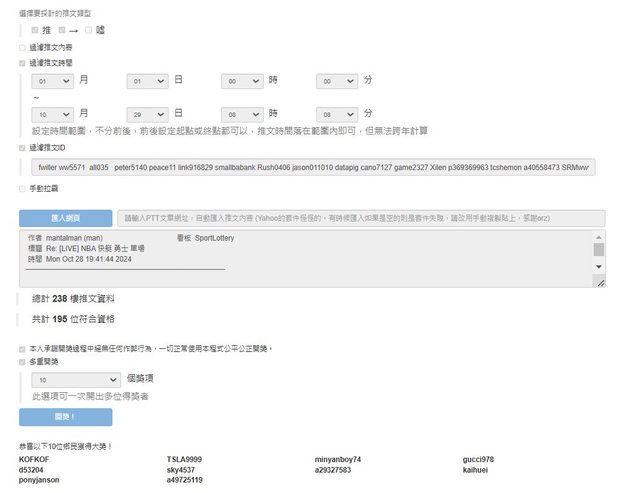This screenshot has height=493, width=640.
Task: Click the filtered ID list text field
Action: coord(311,166)
